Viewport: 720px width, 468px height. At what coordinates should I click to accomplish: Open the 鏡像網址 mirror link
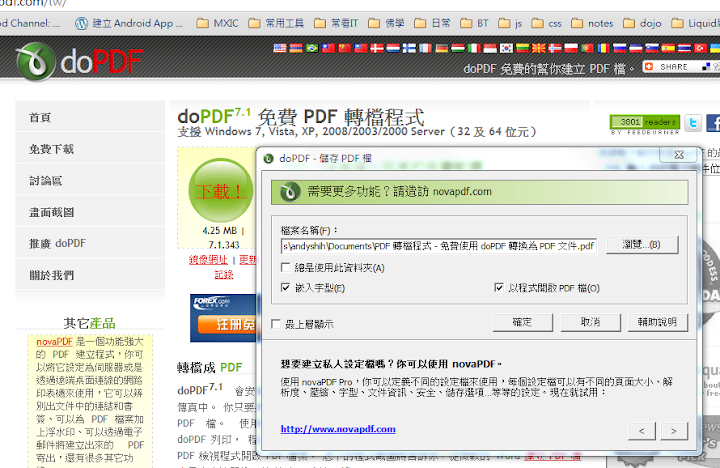[x=208, y=260]
